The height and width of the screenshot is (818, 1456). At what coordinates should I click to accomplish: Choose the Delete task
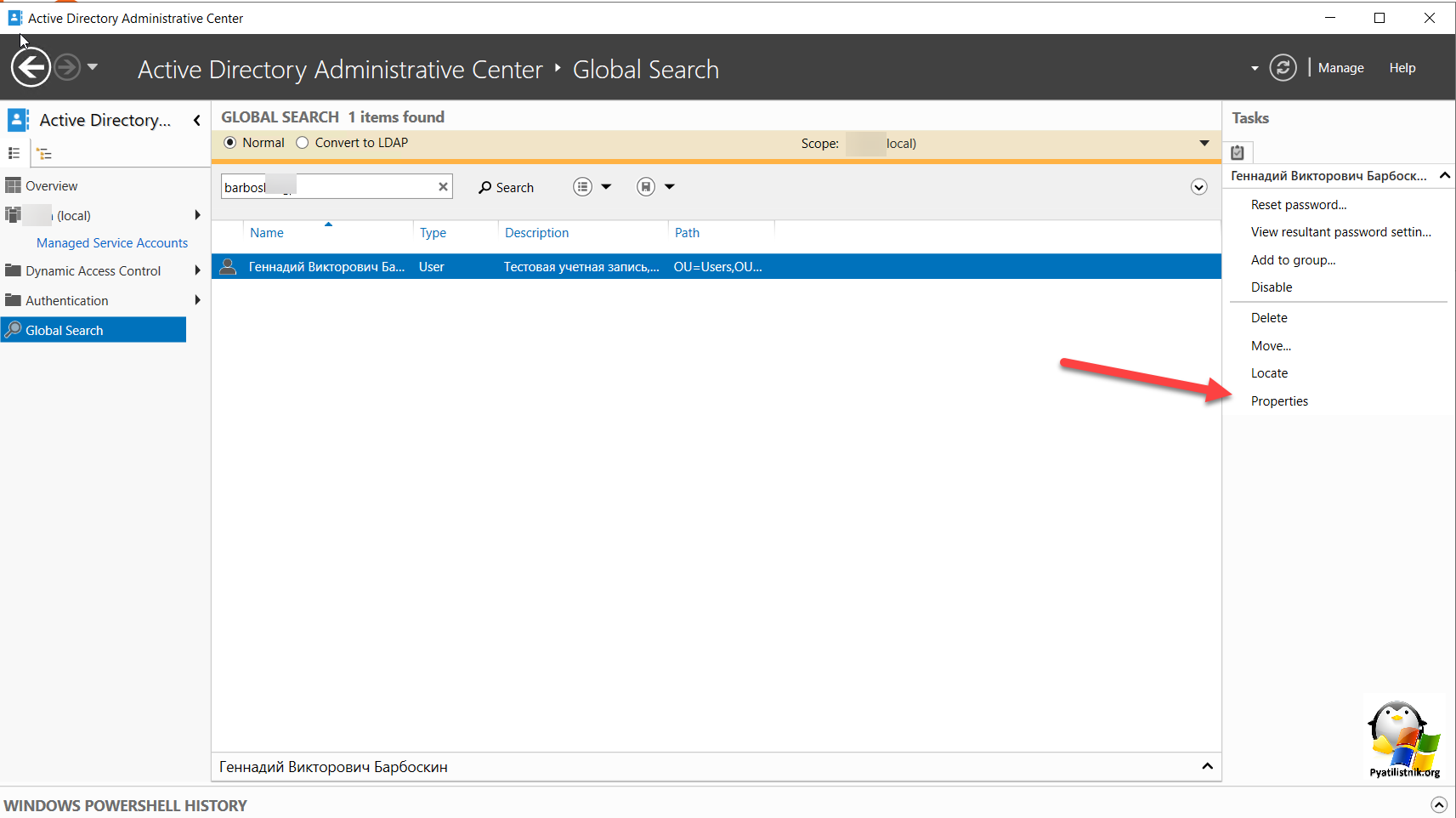coord(1269,318)
